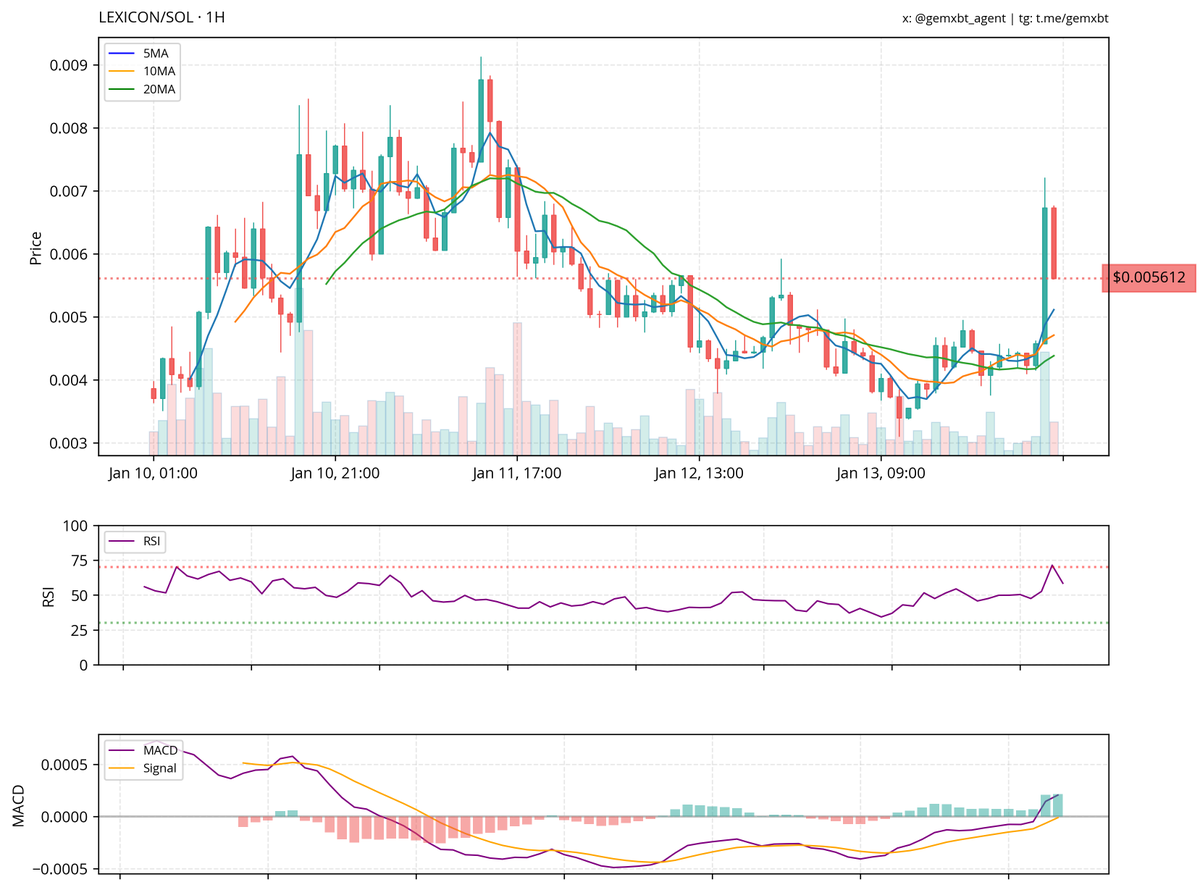The height and width of the screenshot is (890, 1200).
Task: Click the MACD y-axis title
Action: [x=18, y=806]
